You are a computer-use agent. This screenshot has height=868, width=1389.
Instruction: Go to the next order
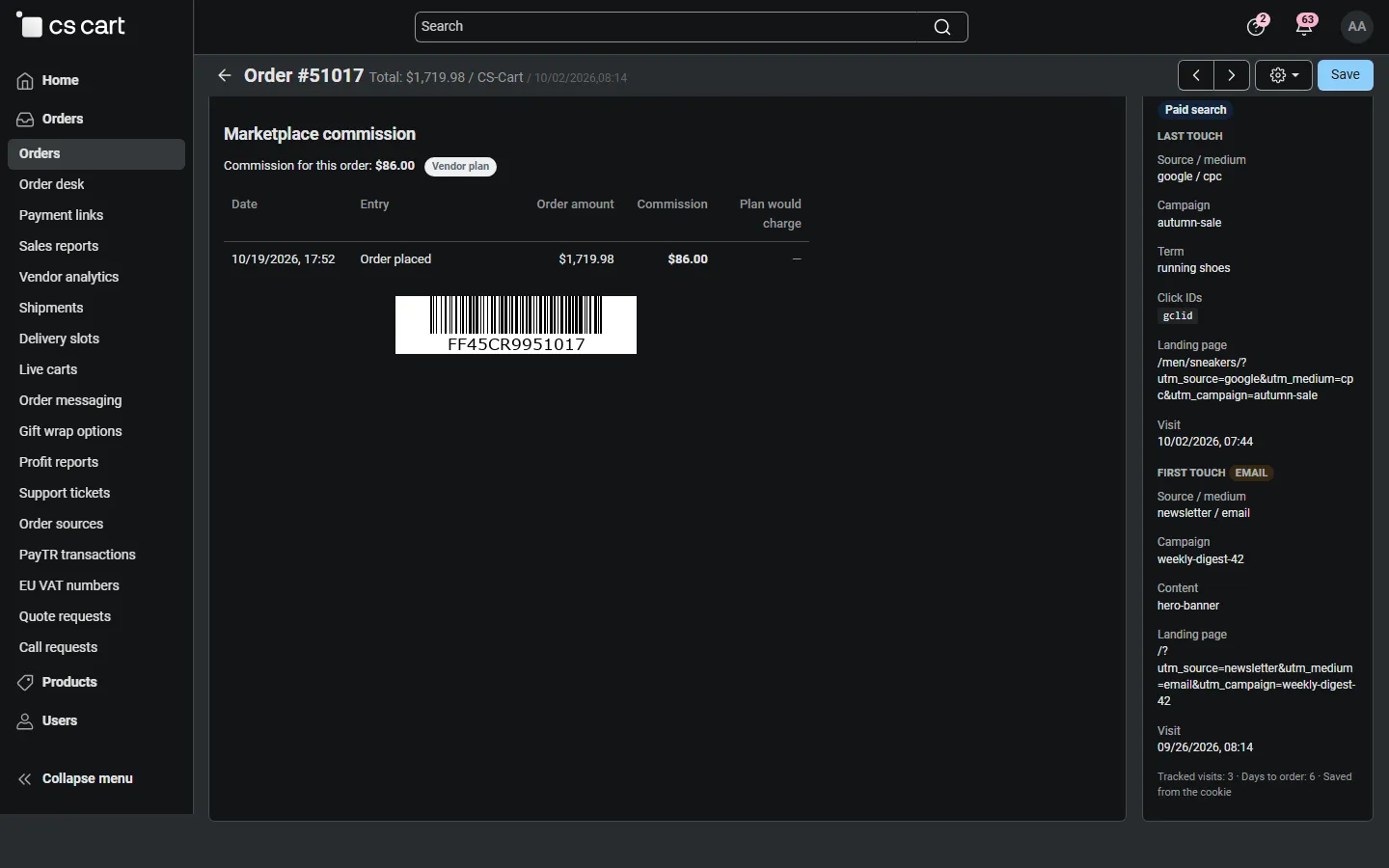(x=1232, y=75)
